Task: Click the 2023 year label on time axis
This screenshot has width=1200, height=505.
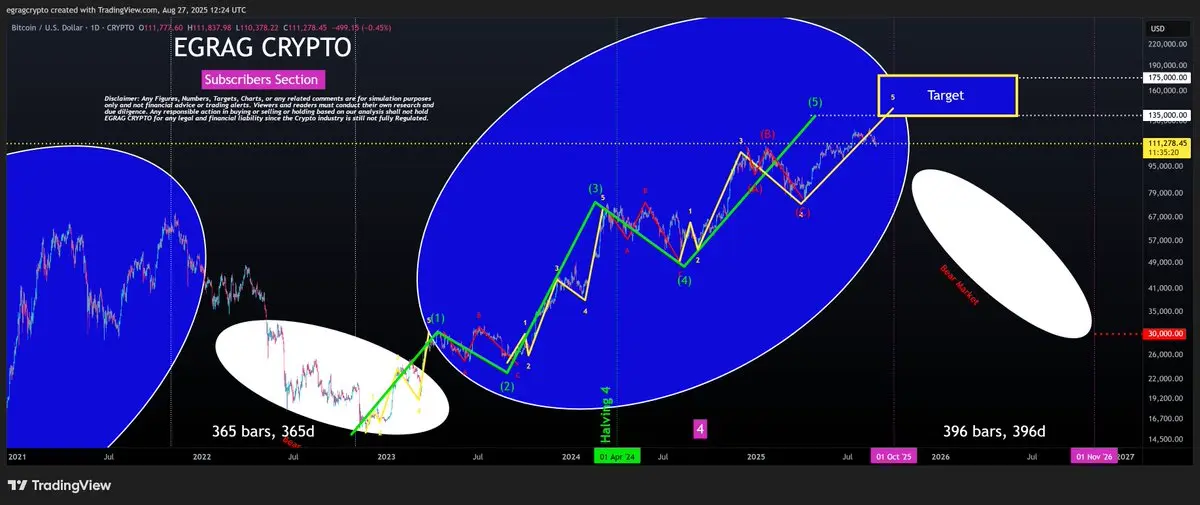Action: (386, 457)
